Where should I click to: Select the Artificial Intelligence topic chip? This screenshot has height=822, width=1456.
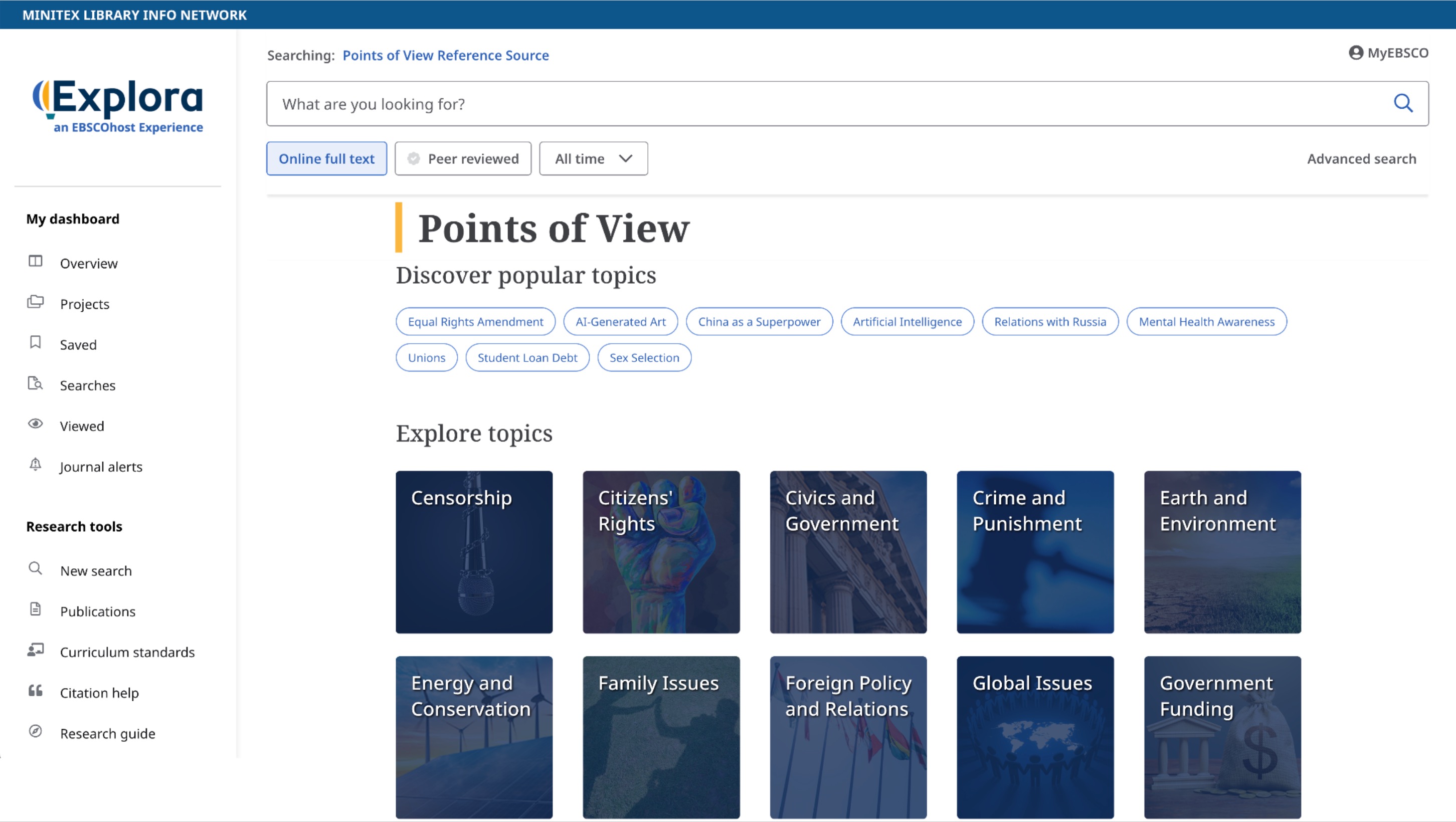coord(906,322)
